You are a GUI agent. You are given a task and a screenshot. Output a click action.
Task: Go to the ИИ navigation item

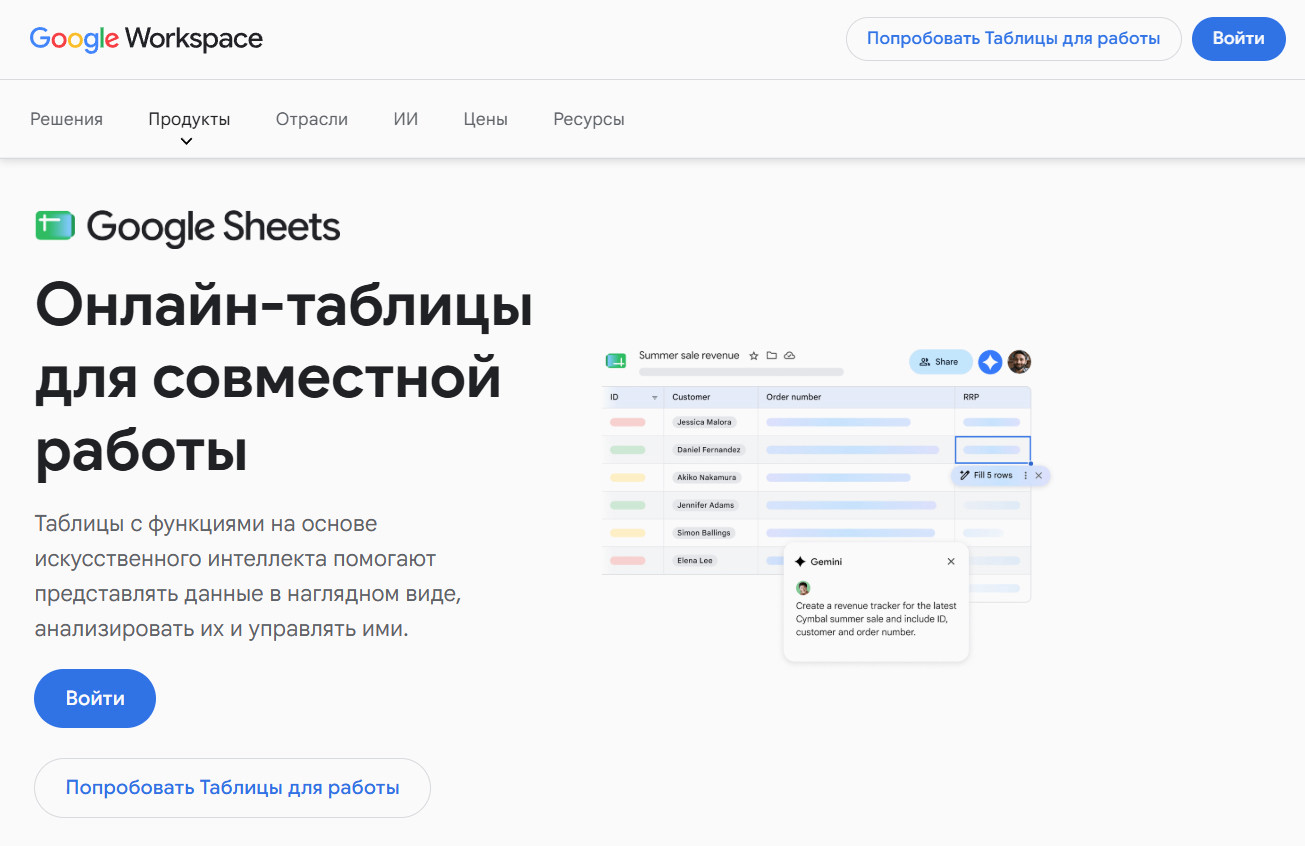pos(406,119)
